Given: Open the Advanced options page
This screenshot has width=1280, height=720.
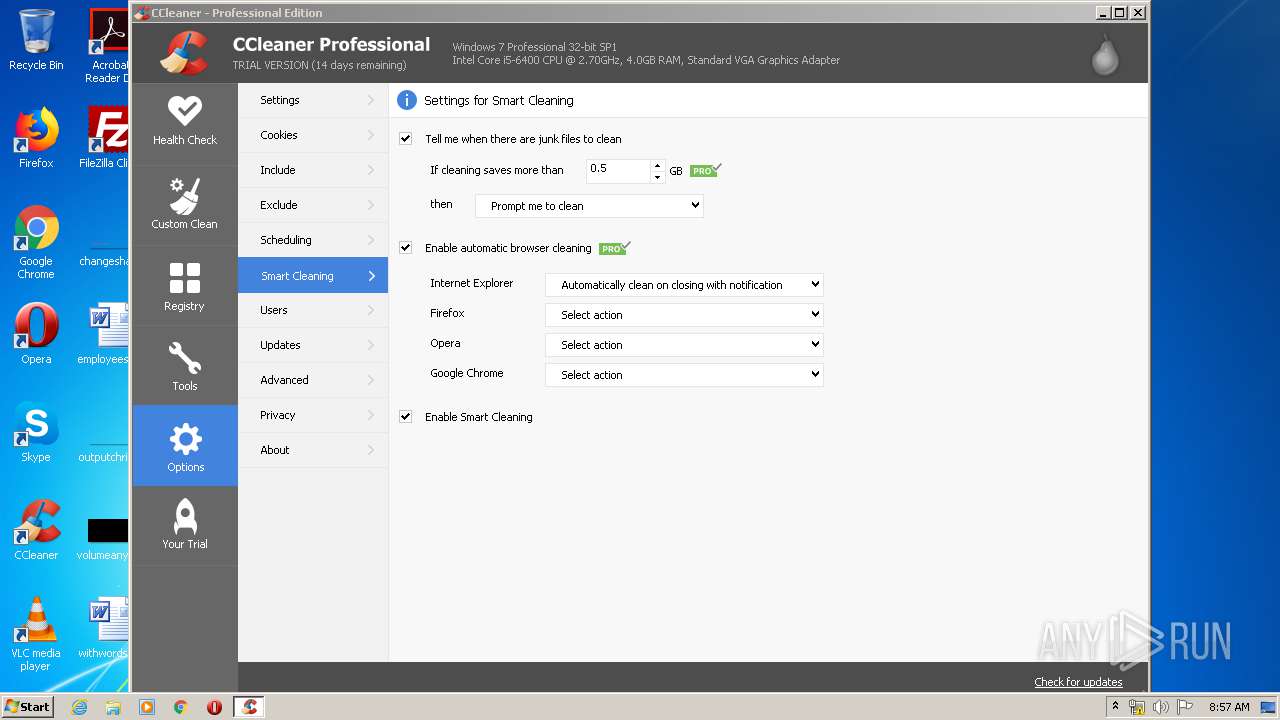Looking at the screenshot, I should 313,380.
